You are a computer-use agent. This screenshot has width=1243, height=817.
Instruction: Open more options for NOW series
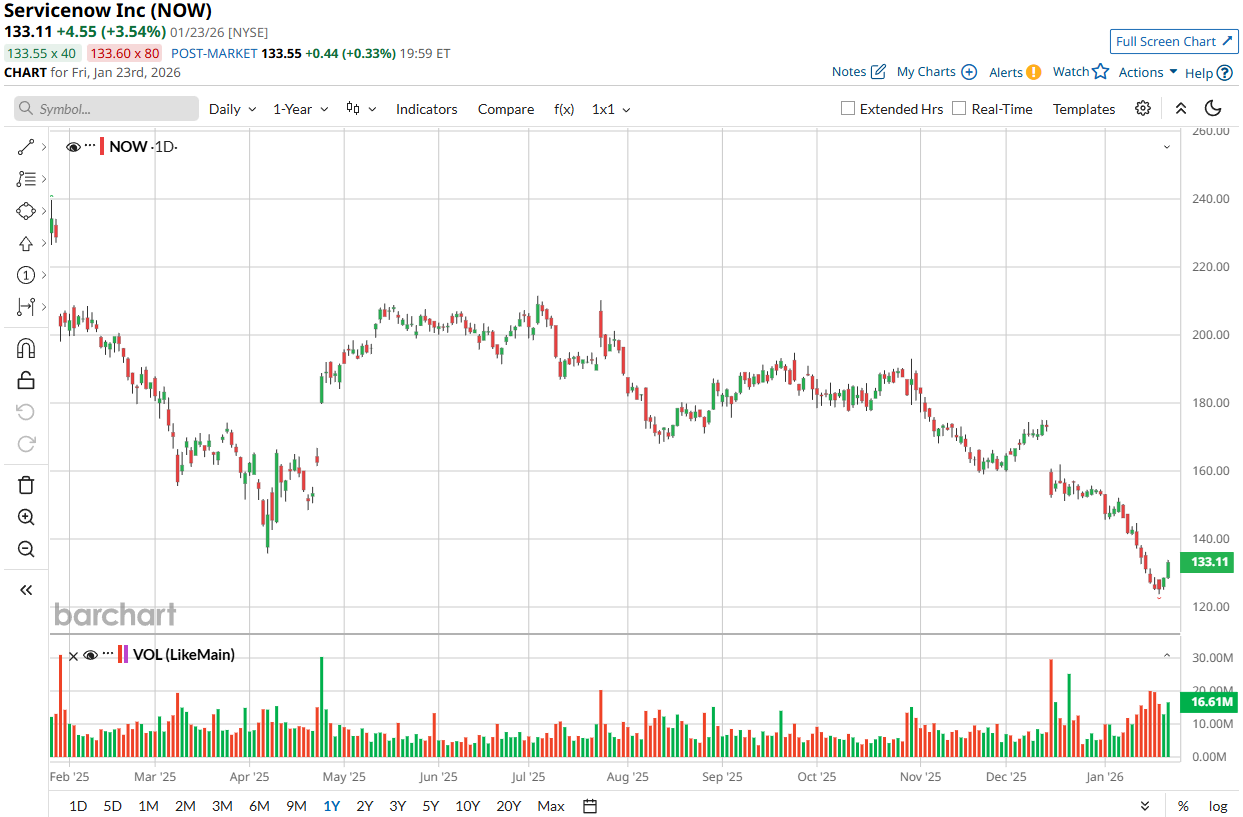(x=89, y=146)
